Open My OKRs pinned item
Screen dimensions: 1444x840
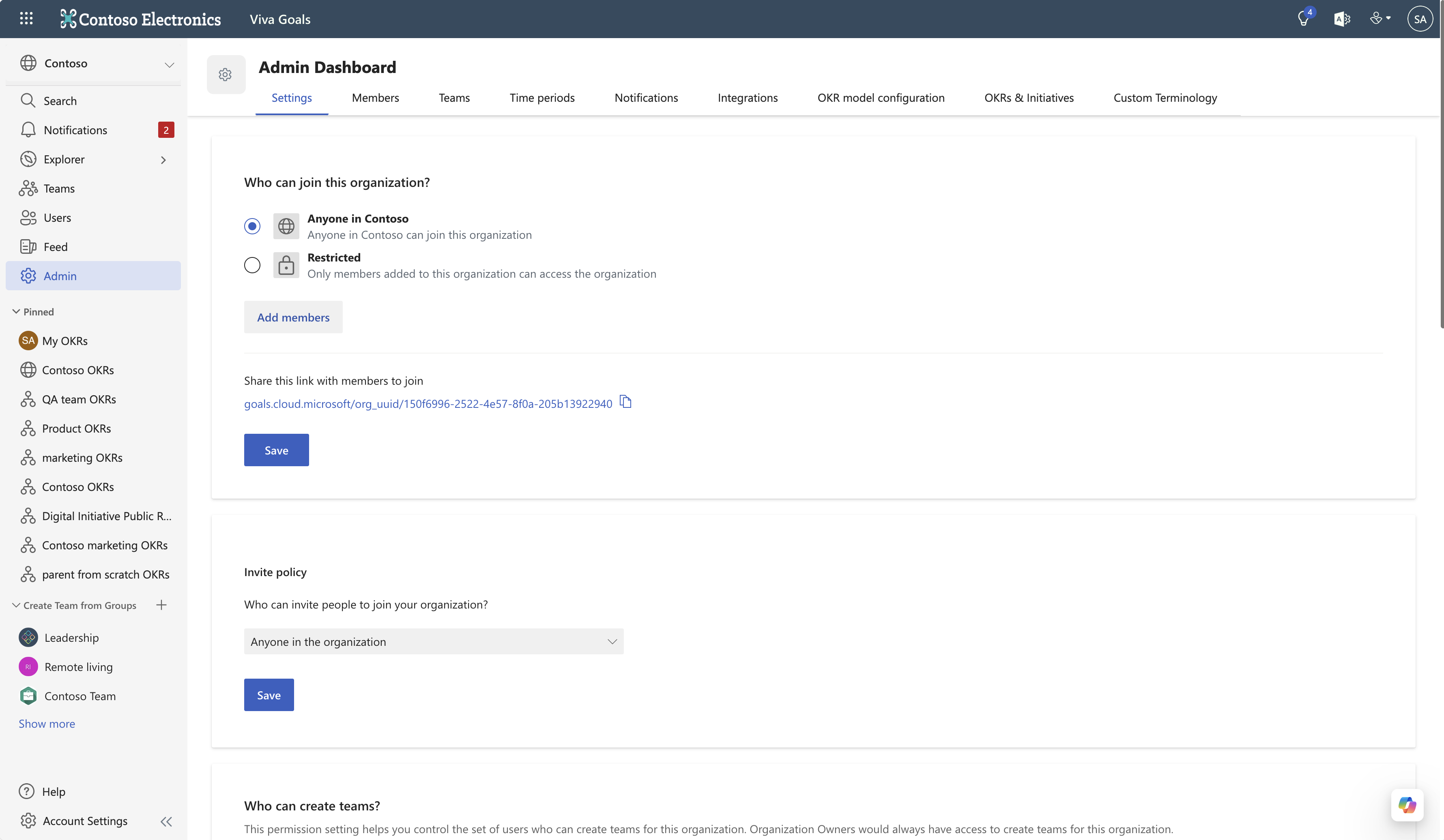coord(93,341)
